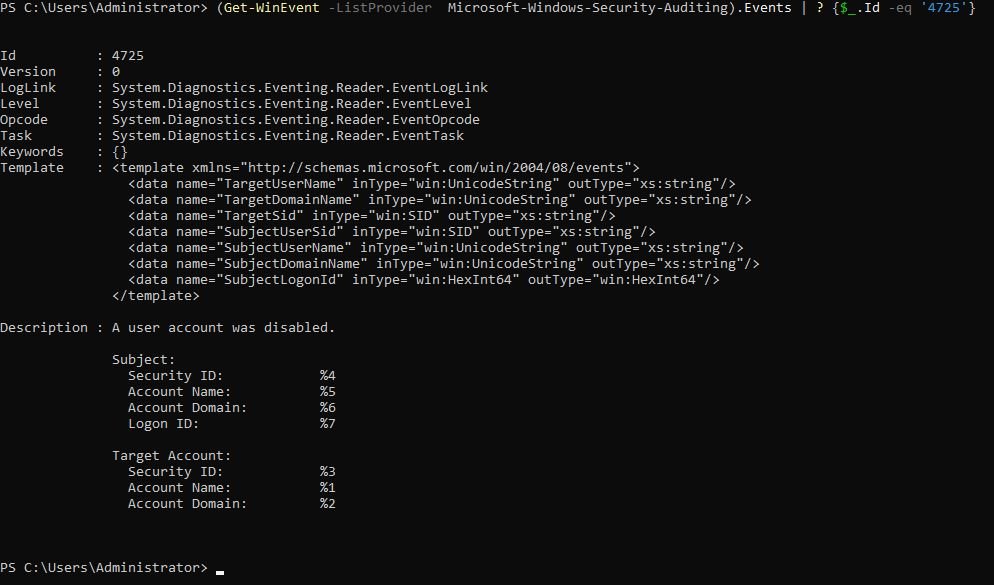
Task: Click the Logon ID %7 placeholder
Action: (327, 423)
